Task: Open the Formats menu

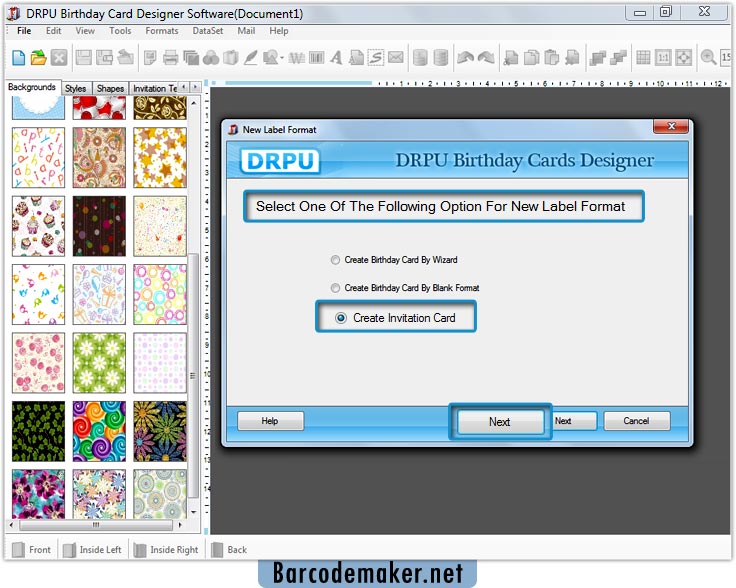Action: [162, 31]
